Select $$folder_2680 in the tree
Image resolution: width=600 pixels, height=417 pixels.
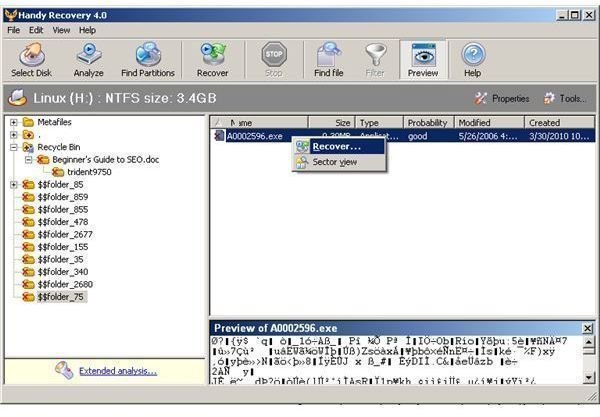tap(65, 284)
